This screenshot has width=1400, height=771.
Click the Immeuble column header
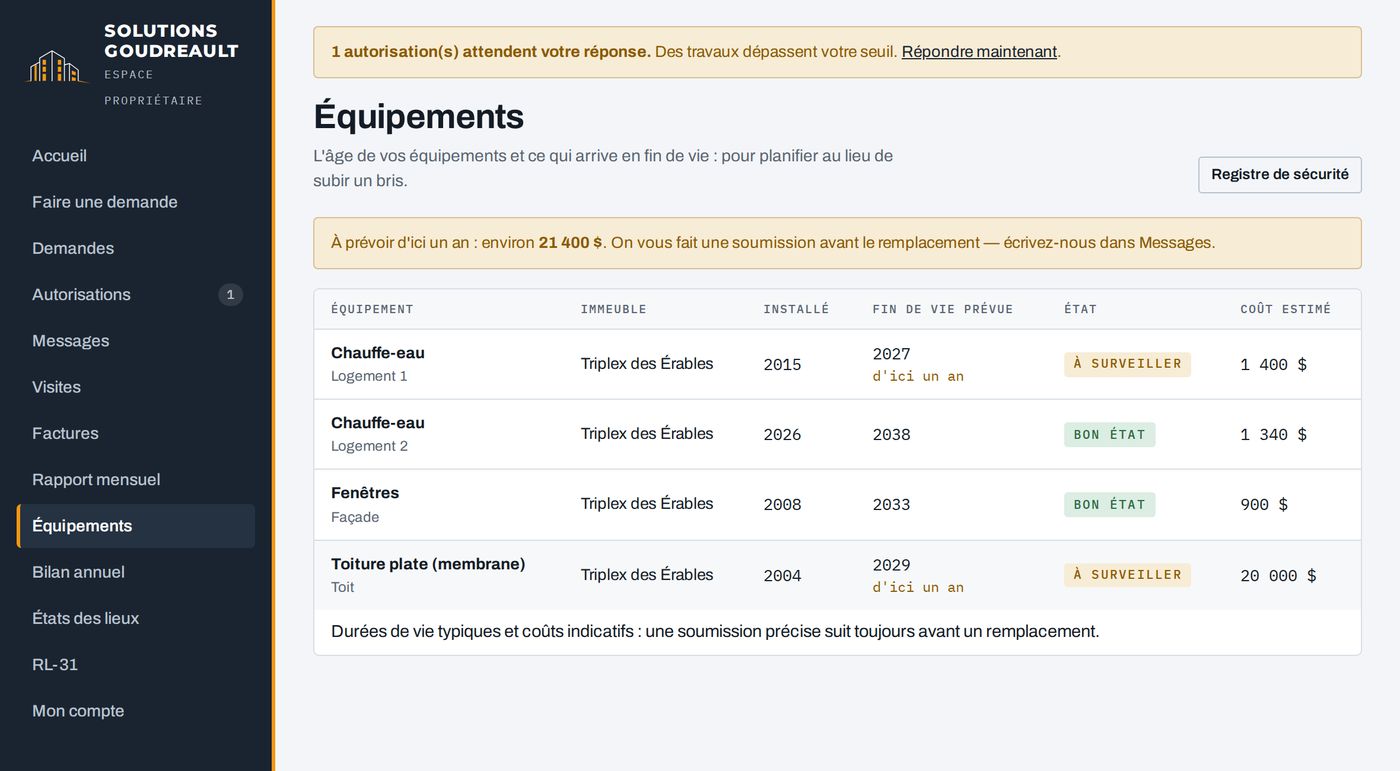pos(613,309)
